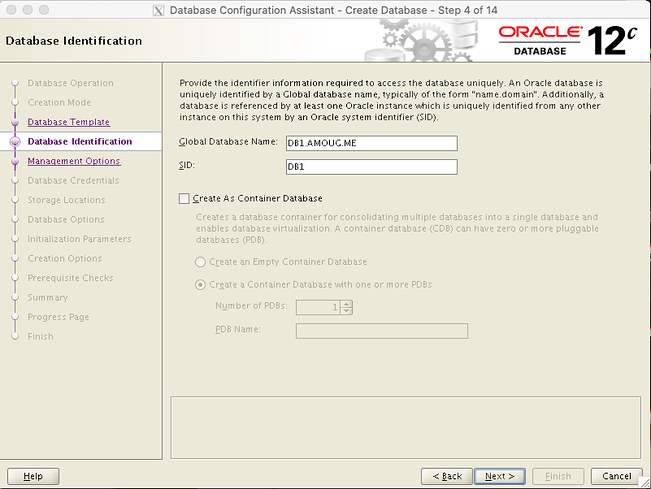Click the 'Number of PDBs:' label
The height and width of the screenshot is (489, 651).
(x=251, y=306)
